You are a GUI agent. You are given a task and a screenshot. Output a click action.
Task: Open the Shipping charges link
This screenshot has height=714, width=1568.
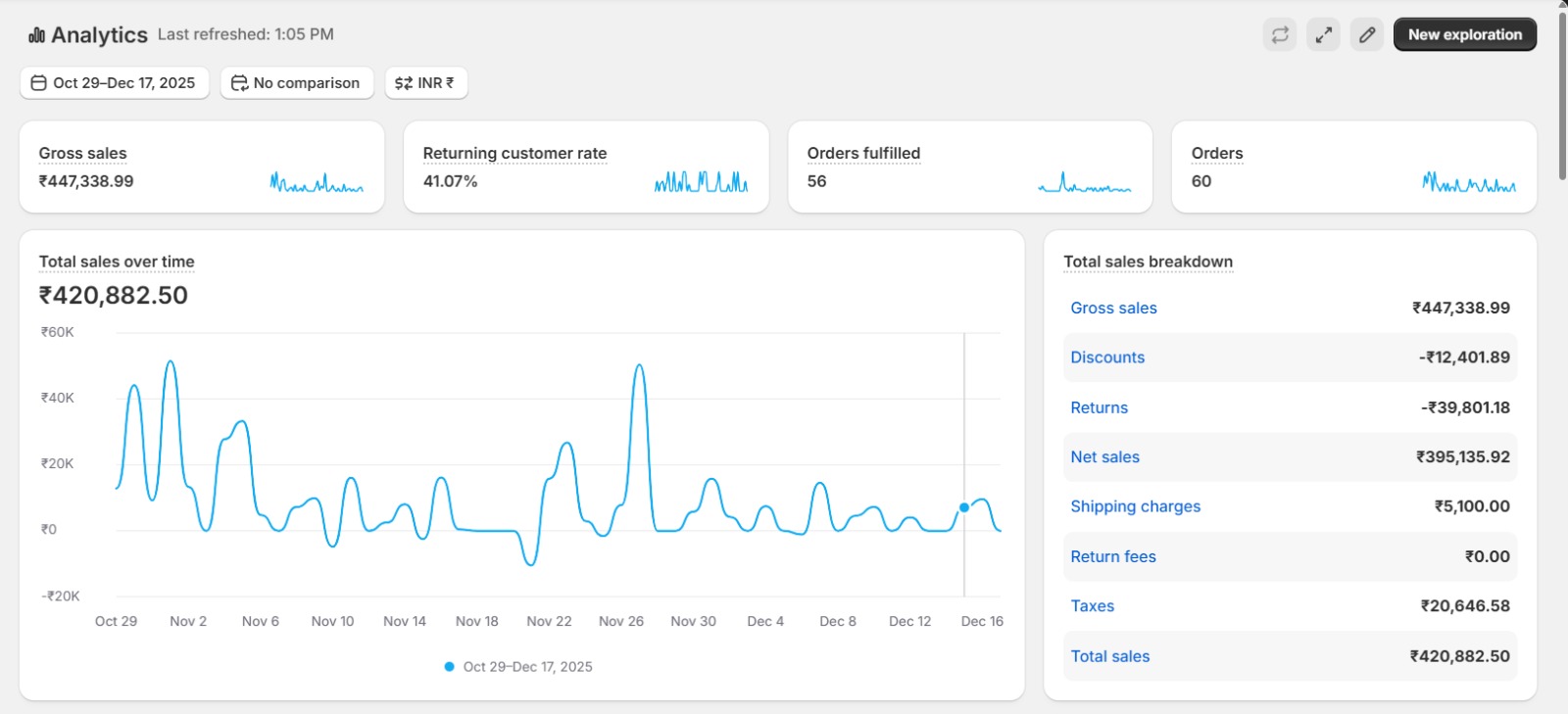[1135, 506]
